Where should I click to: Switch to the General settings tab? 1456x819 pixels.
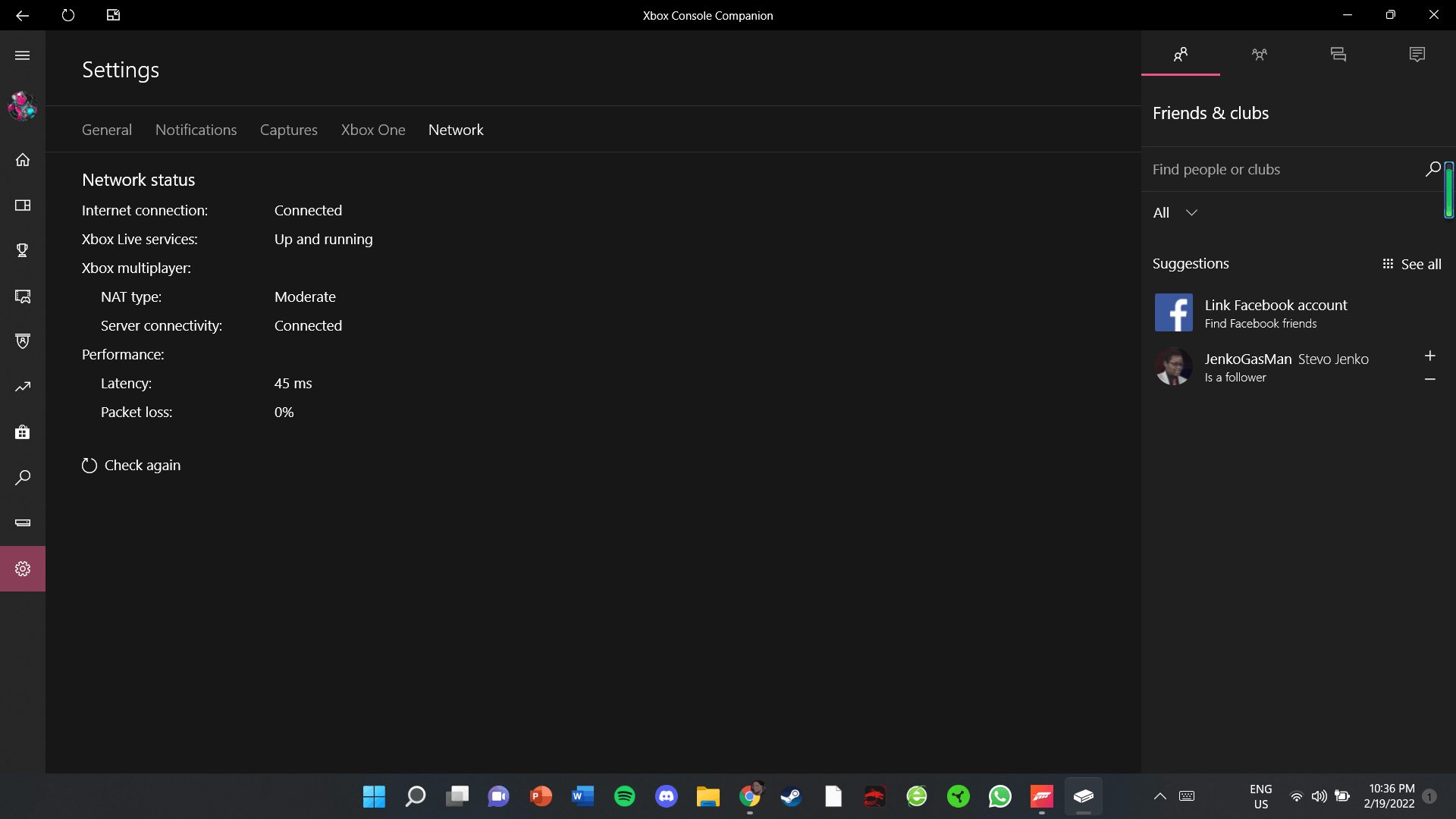point(106,129)
